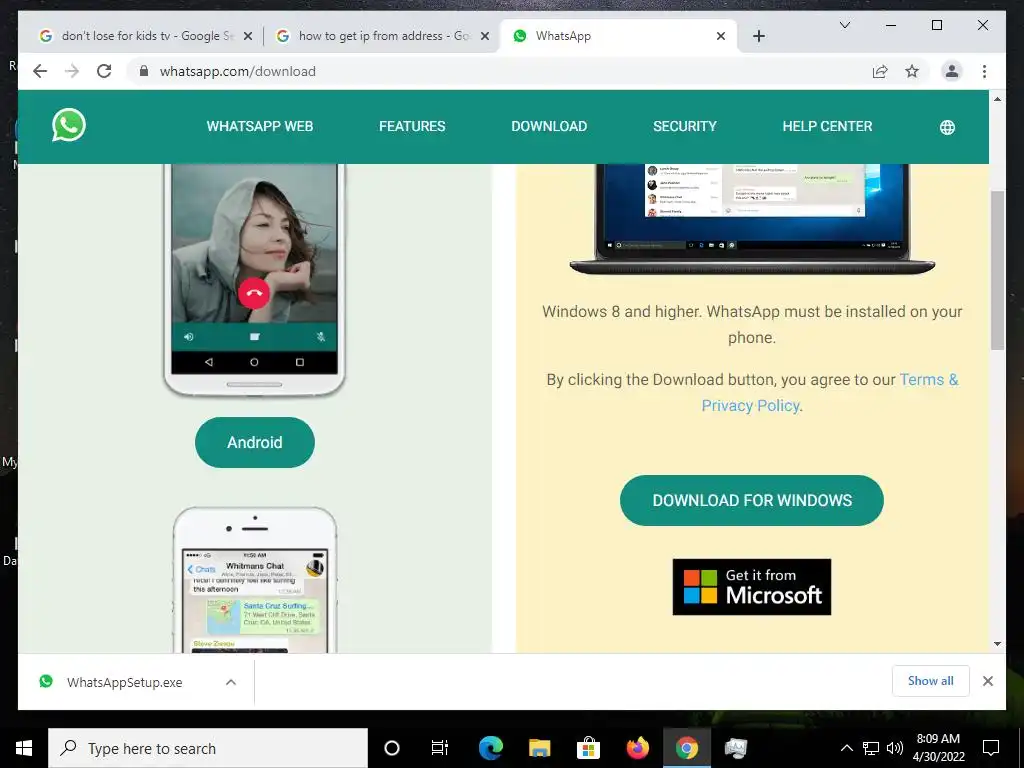Open Task View from the taskbar
Image resolution: width=1024 pixels, height=768 pixels.
point(440,748)
